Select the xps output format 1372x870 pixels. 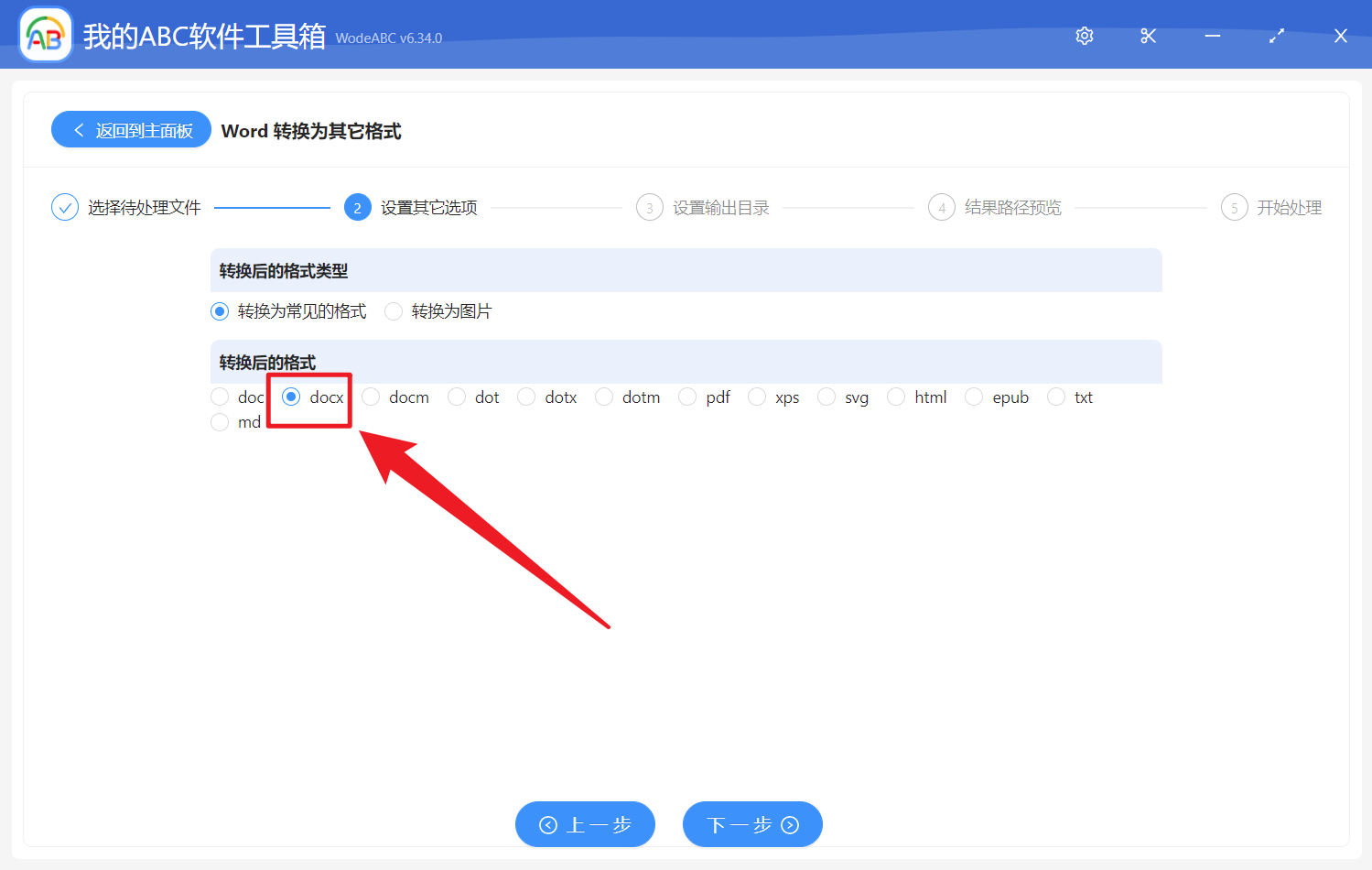[x=757, y=397]
